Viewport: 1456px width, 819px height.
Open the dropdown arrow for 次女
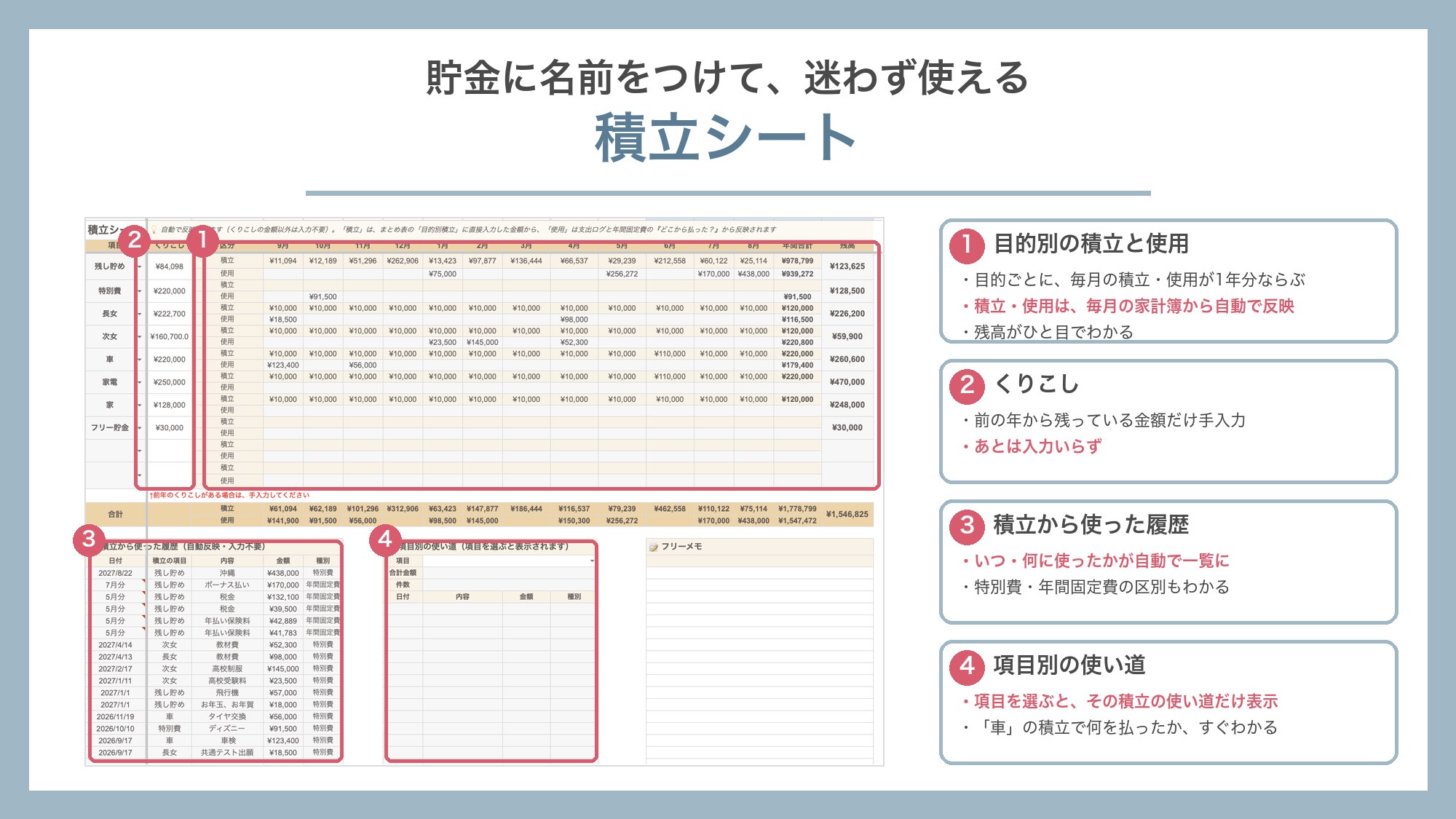[139, 336]
